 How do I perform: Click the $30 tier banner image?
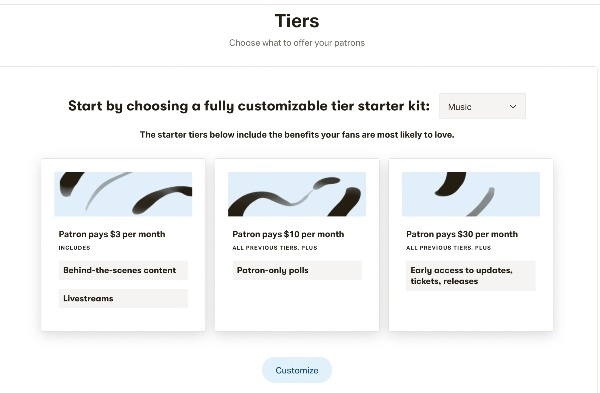click(x=471, y=194)
